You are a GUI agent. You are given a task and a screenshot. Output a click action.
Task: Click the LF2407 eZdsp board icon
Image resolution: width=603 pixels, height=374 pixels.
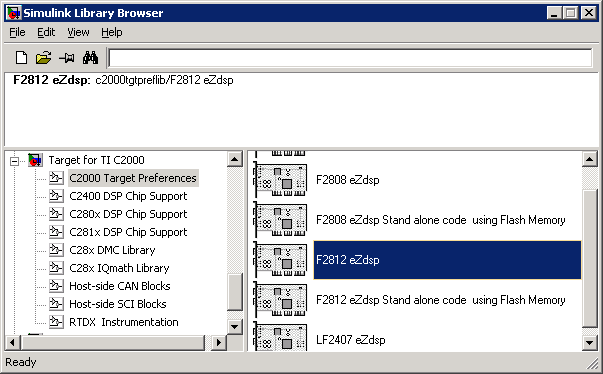click(x=280, y=337)
